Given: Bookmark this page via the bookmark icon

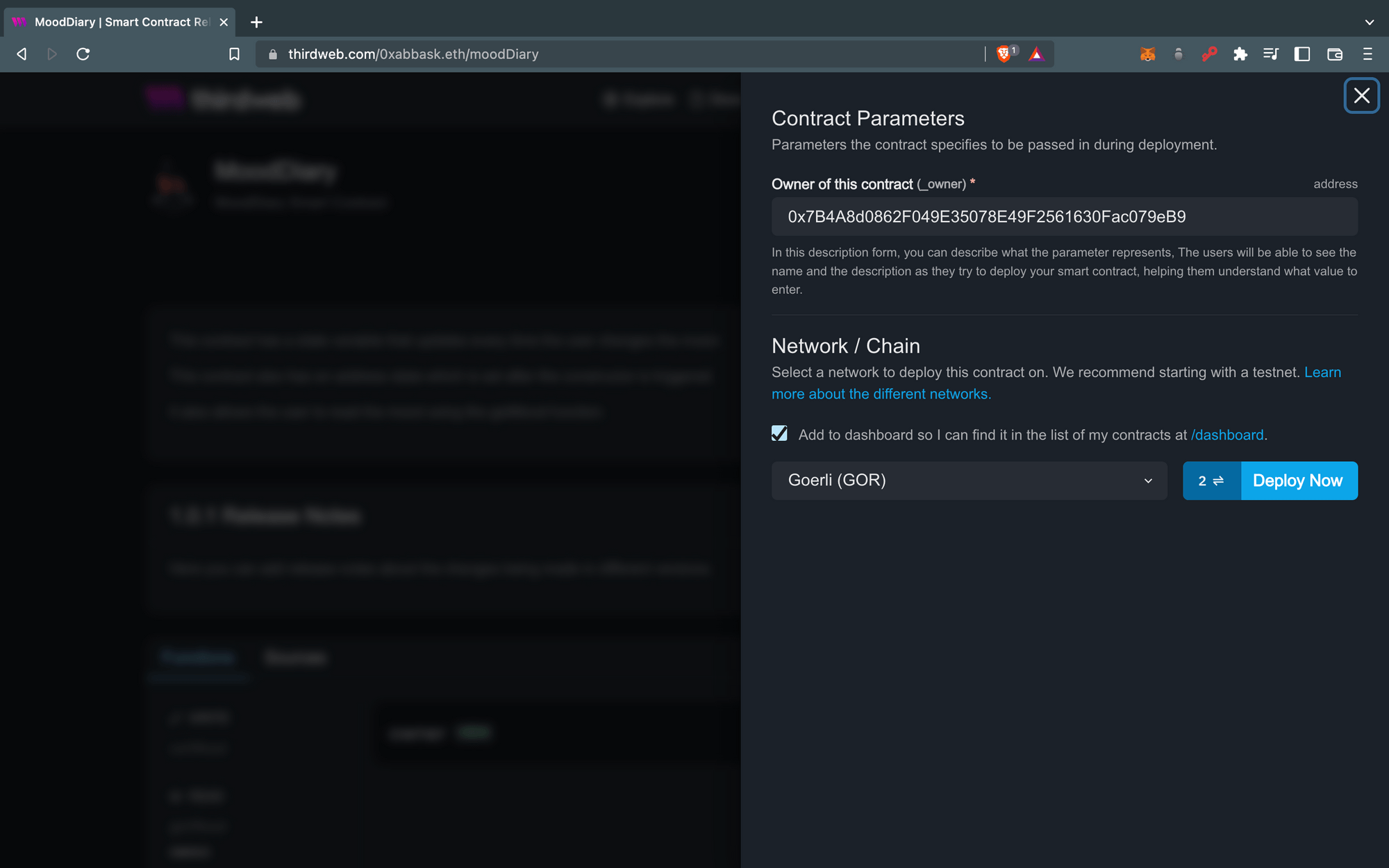Looking at the screenshot, I should pos(234,53).
